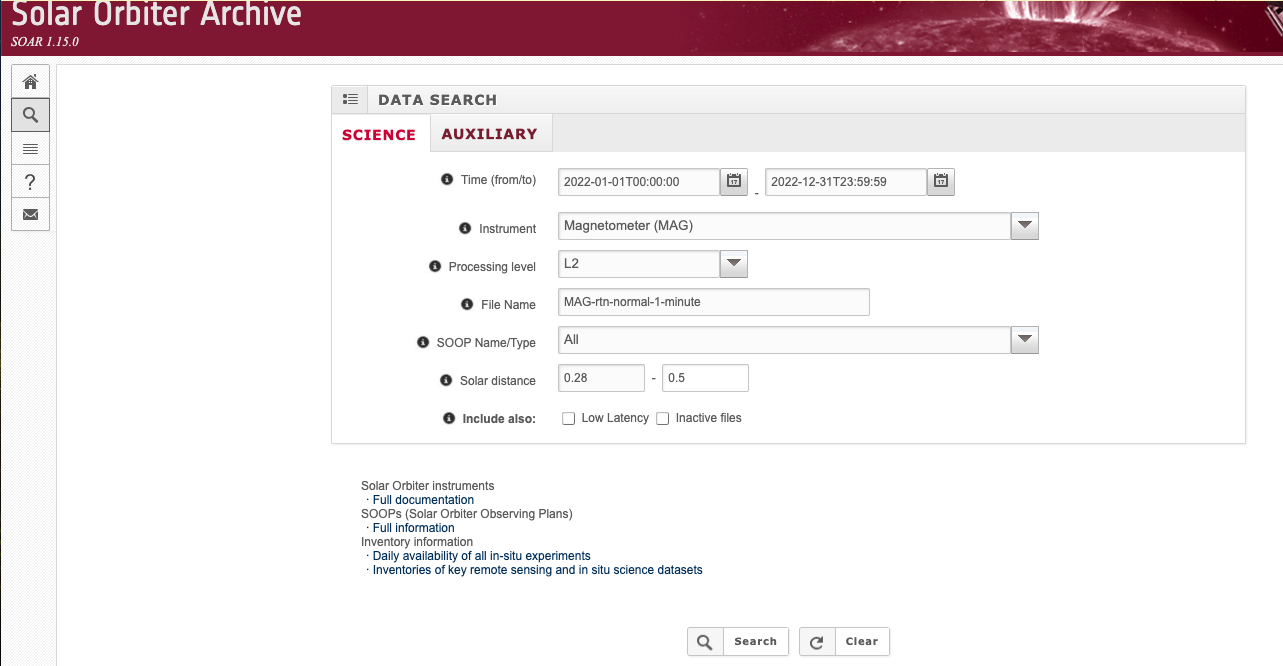Open Help question mark icon

(30, 181)
